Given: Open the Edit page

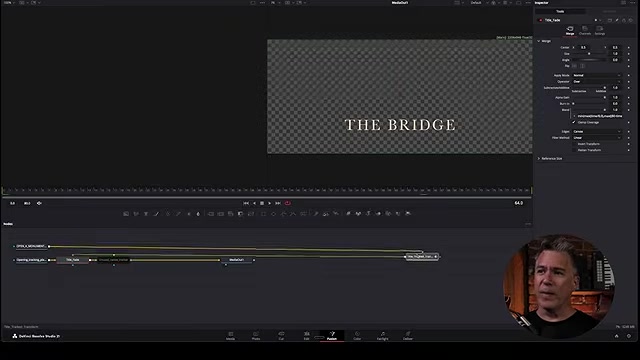Looking at the screenshot, I should [307, 336].
